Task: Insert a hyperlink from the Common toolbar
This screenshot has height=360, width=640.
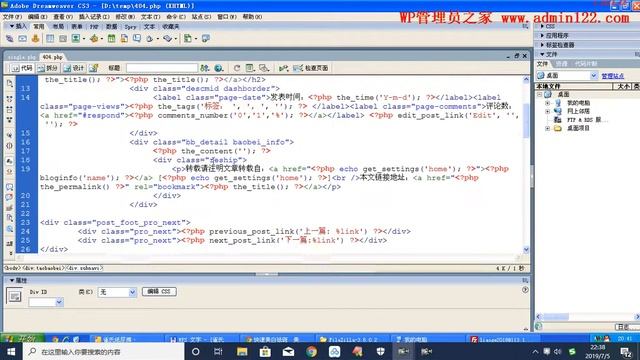Action: 9,39
